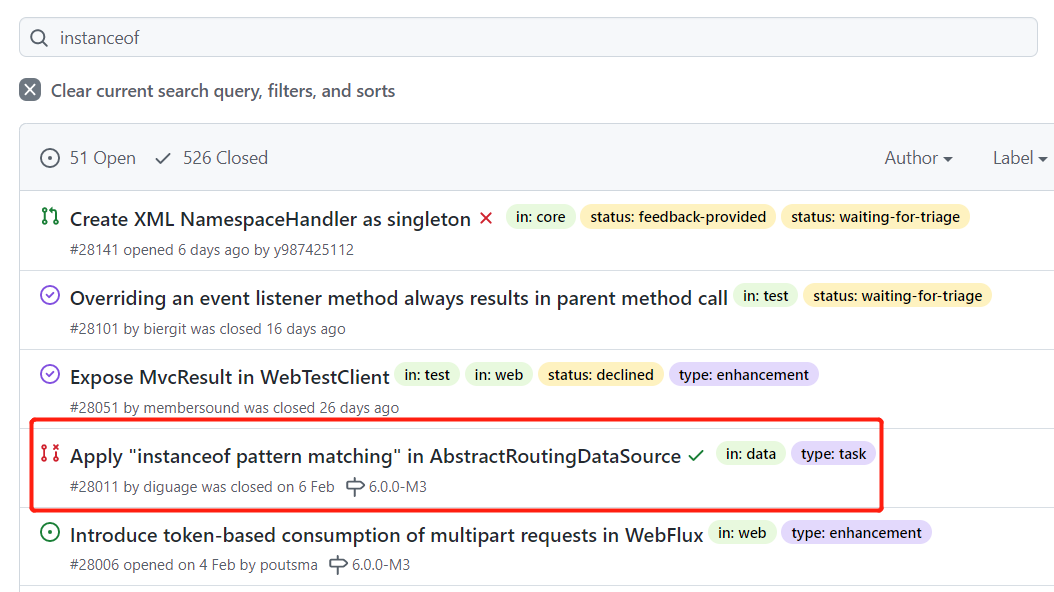Filter by purple type: task label
Image resolution: width=1054 pixels, height=592 pixels.
pyautogui.click(x=834, y=454)
